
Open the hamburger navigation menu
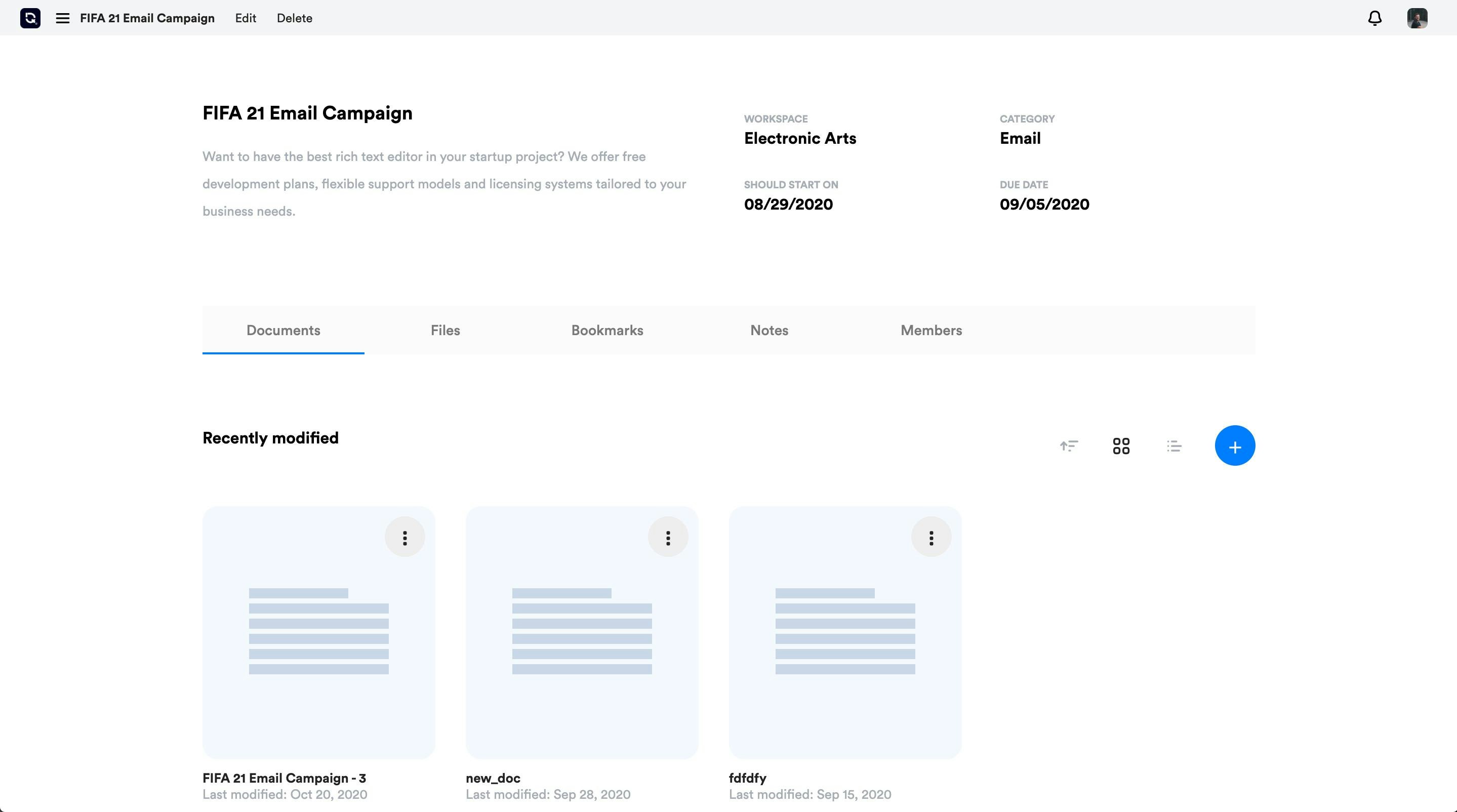pyautogui.click(x=62, y=18)
